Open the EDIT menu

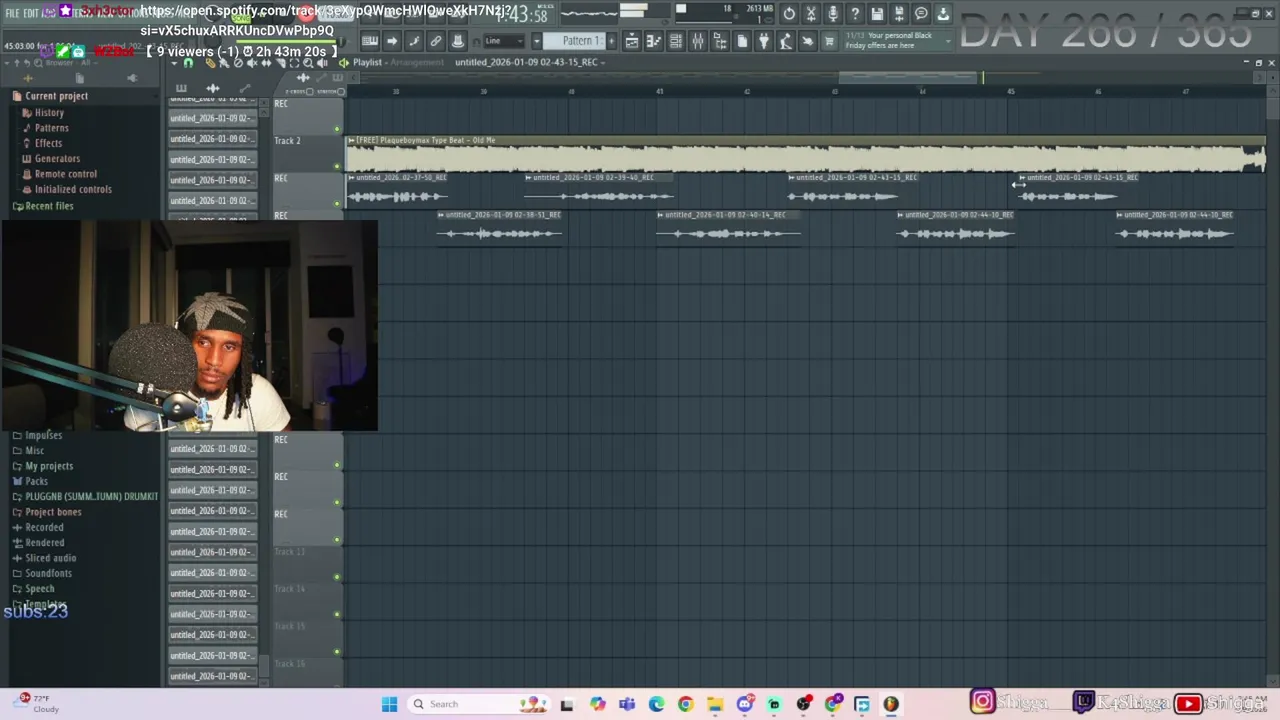pos(31,13)
